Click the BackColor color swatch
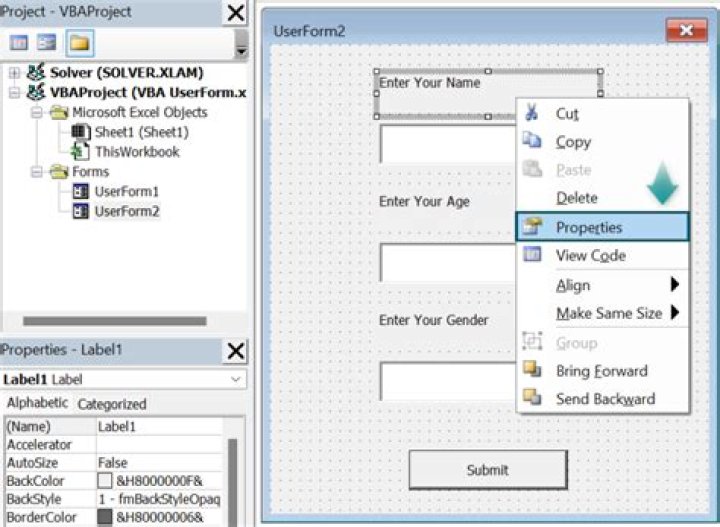Image resolution: width=720 pixels, height=527 pixels. pos(105,481)
